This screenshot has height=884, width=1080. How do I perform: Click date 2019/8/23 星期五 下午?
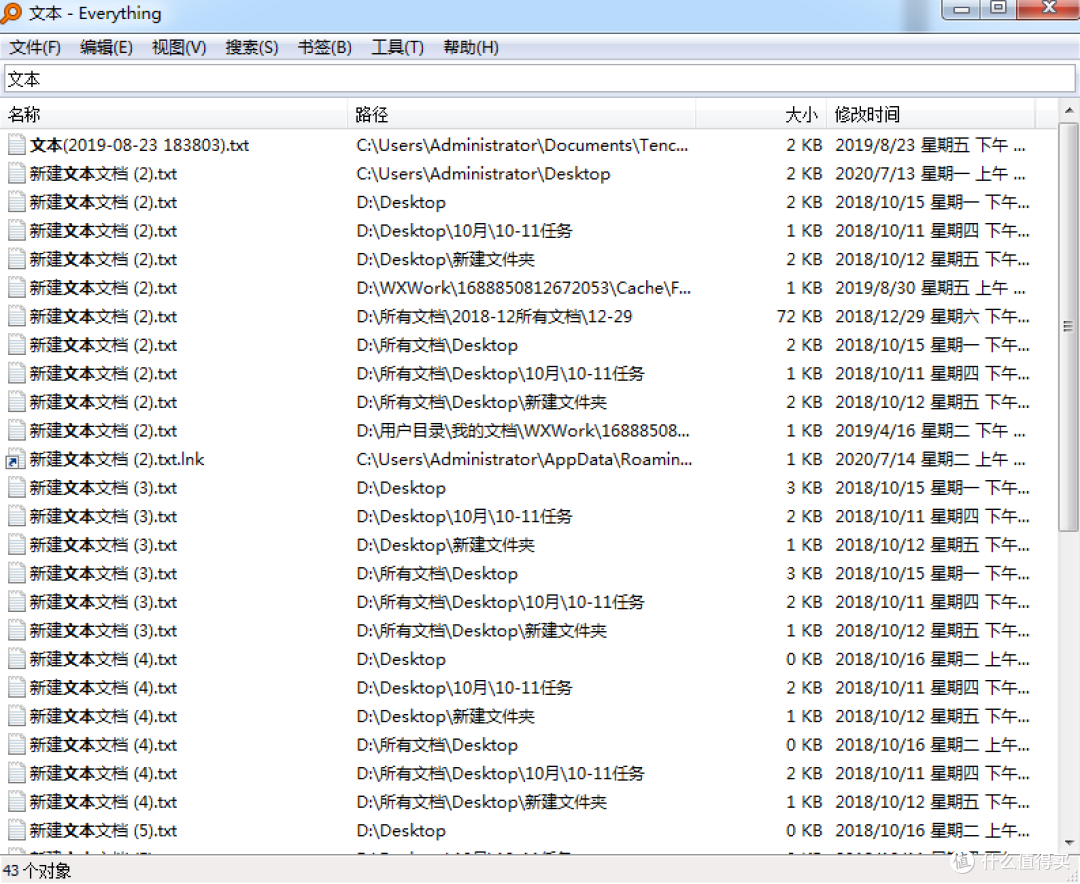click(x=931, y=145)
